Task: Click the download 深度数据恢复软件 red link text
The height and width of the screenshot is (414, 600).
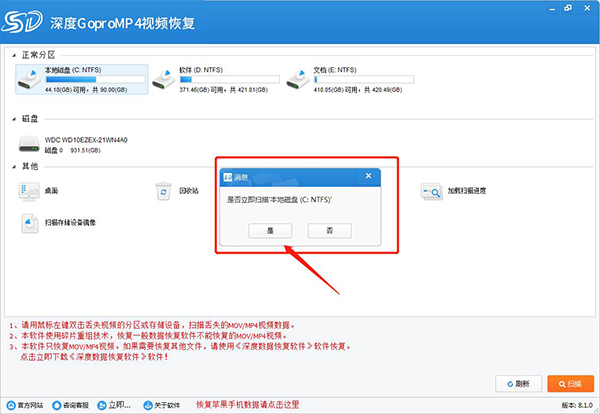Action: [94, 357]
